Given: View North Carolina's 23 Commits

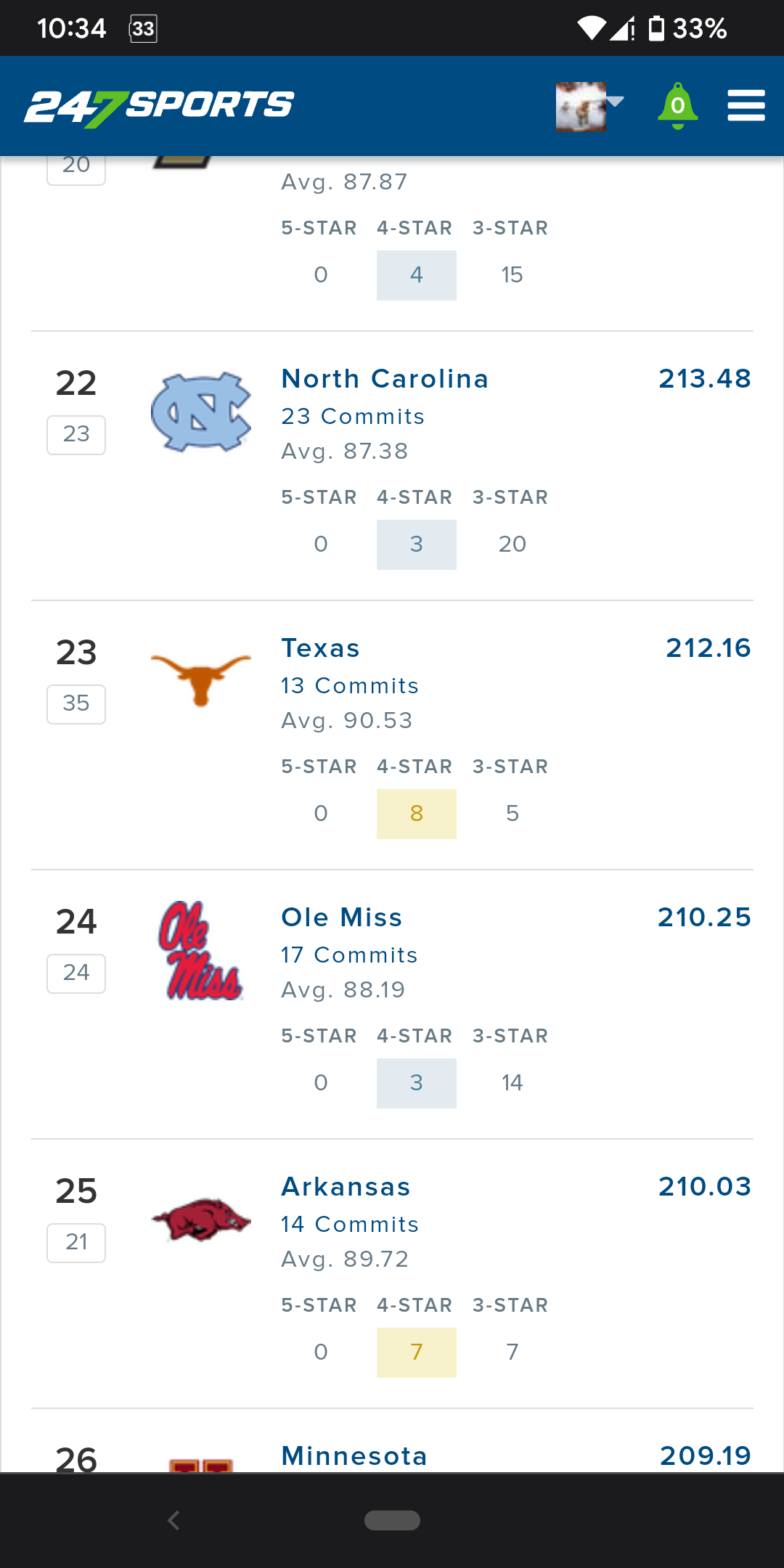Looking at the screenshot, I should pos(353,417).
